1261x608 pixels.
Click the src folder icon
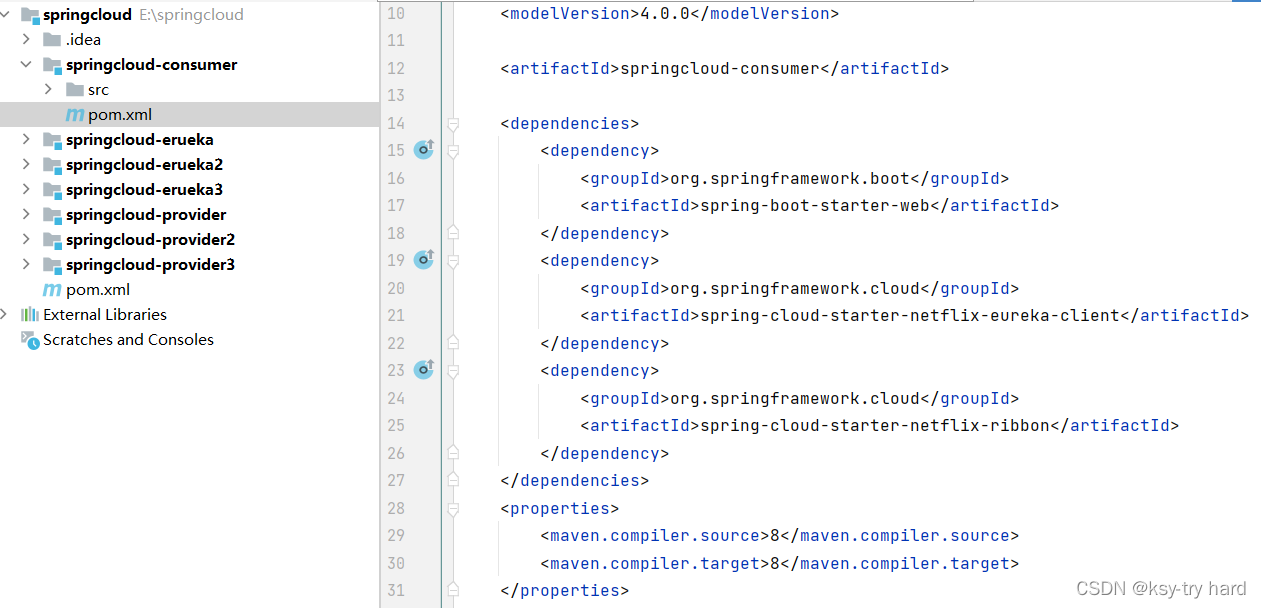[74, 90]
